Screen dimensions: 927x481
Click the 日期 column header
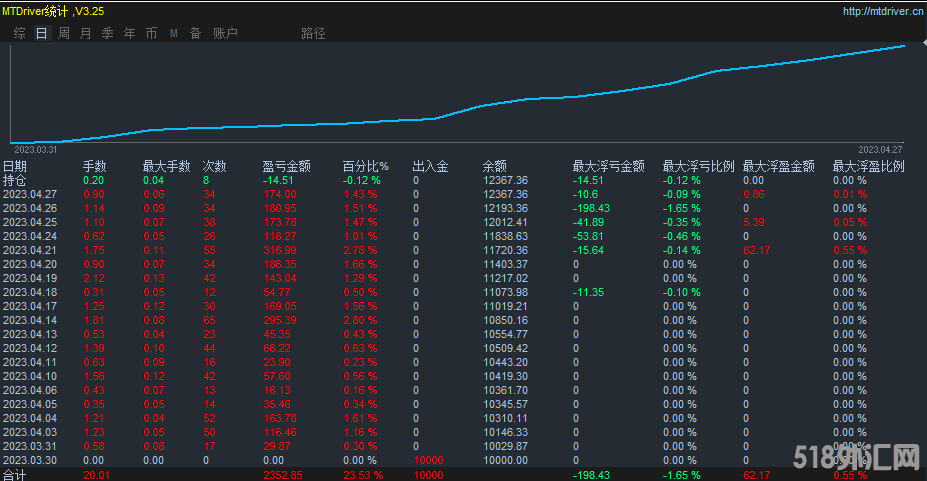[x=15, y=166]
